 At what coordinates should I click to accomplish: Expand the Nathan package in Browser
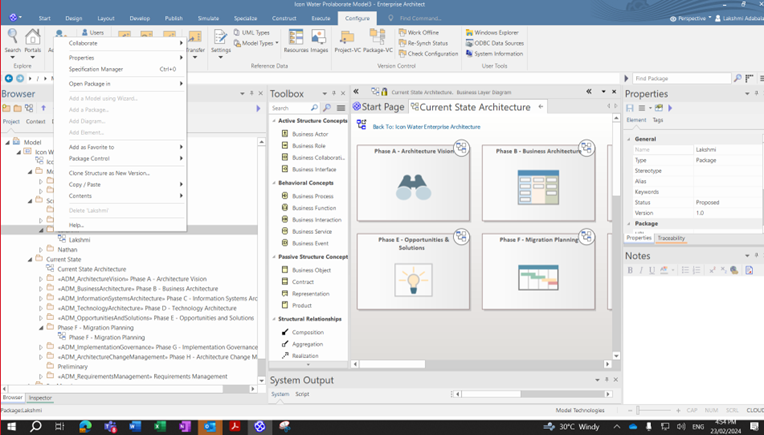coord(41,250)
